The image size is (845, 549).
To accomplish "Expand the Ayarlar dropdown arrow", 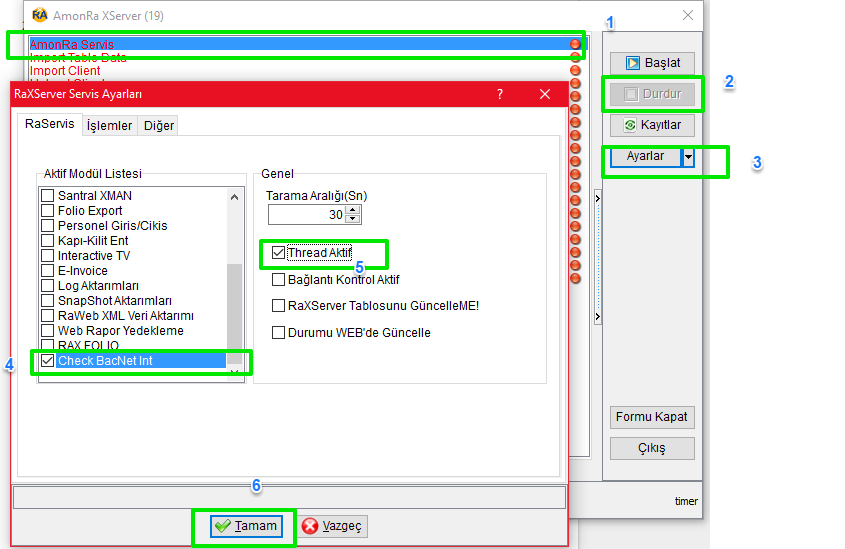I will coord(688,157).
